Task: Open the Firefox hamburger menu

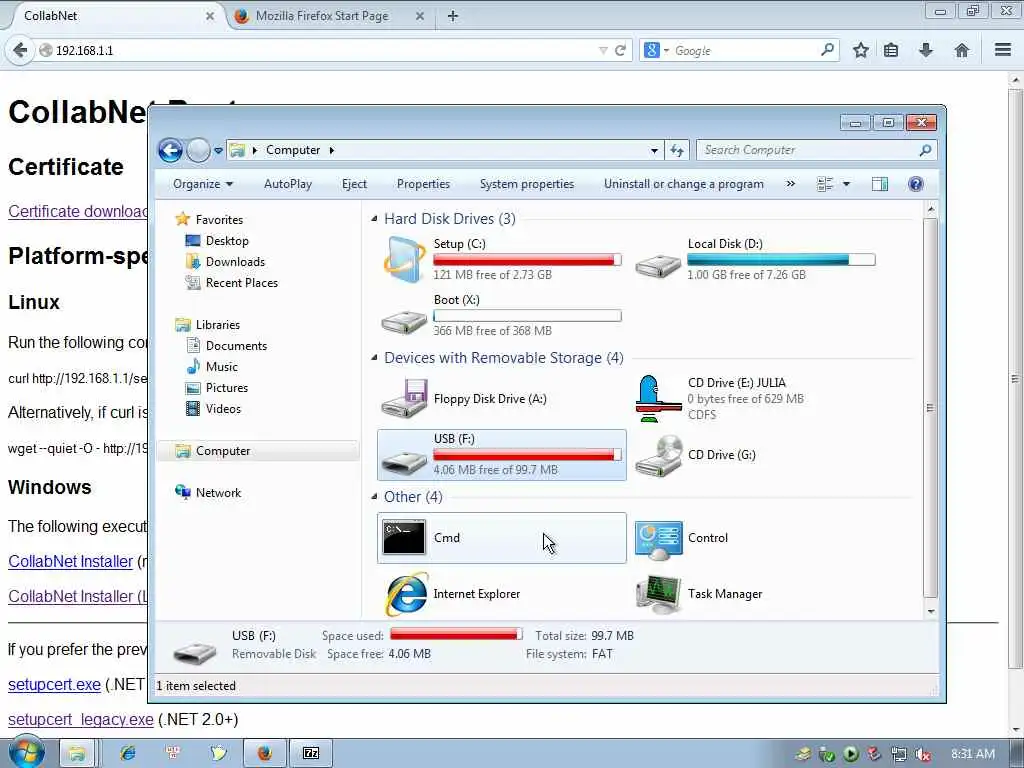Action: pos(1003,50)
